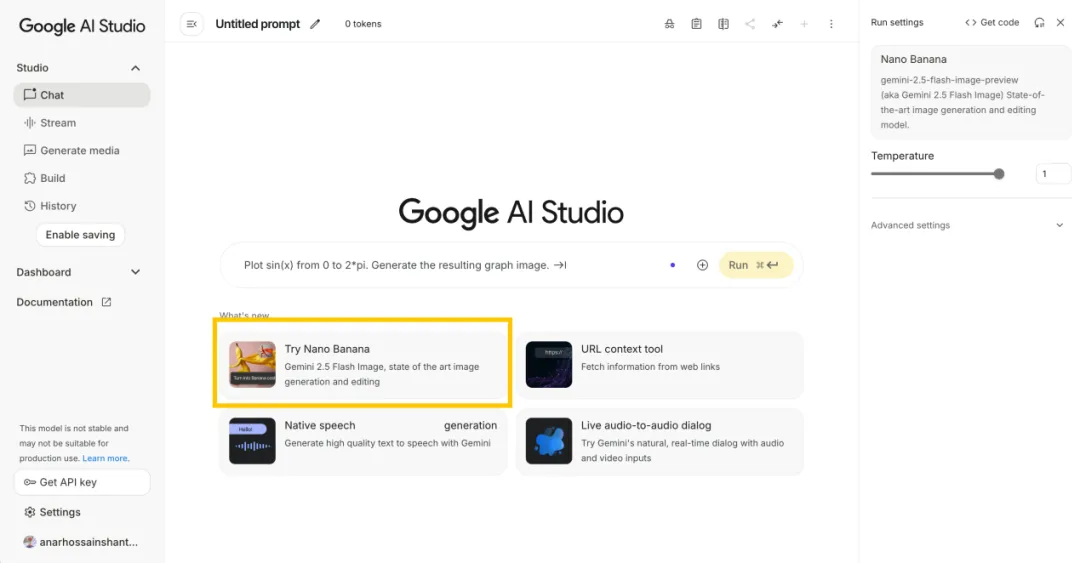
Task: Click the URL context tool title
Action: (622, 349)
